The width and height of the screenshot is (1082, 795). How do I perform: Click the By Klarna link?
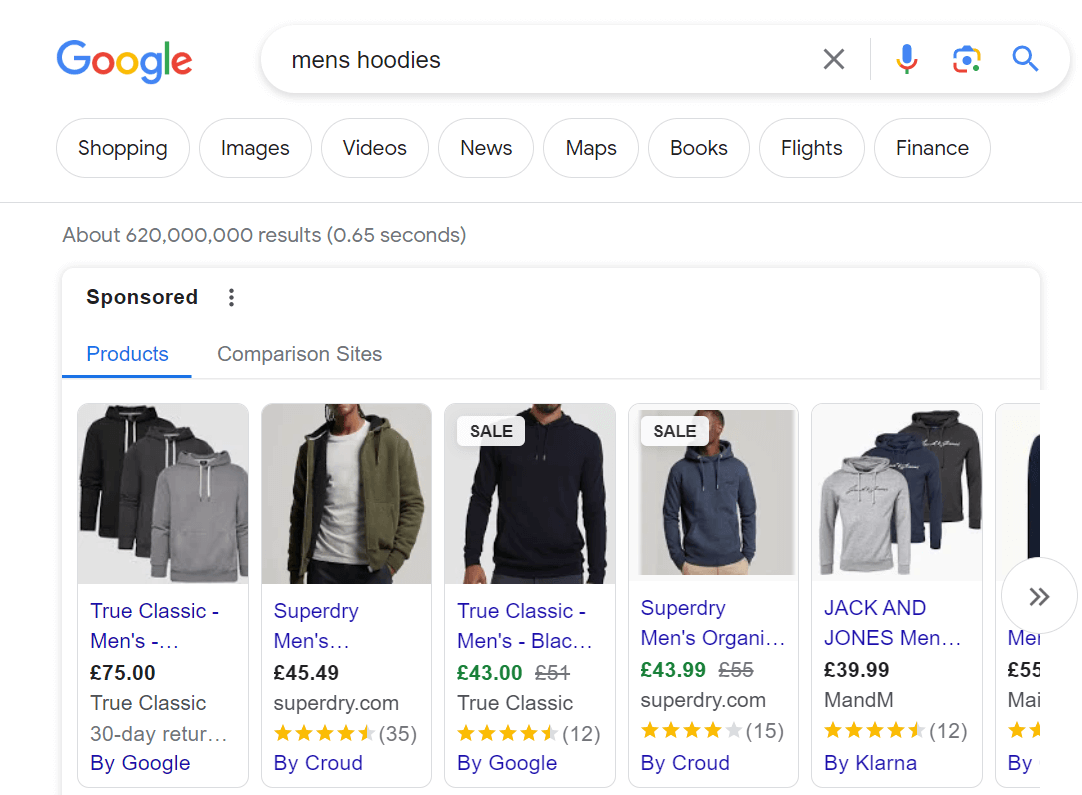point(870,763)
